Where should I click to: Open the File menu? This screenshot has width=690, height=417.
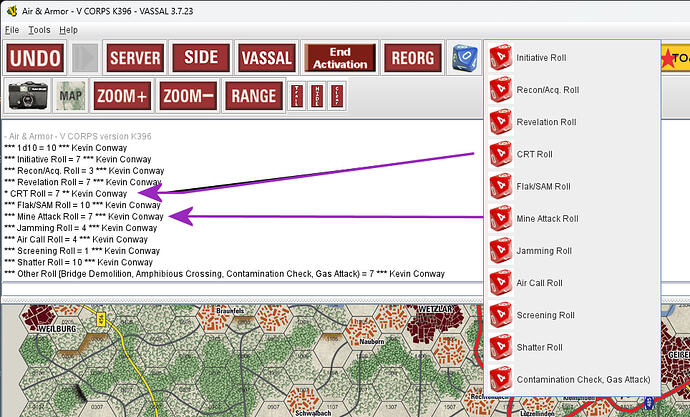click(12, 30)
